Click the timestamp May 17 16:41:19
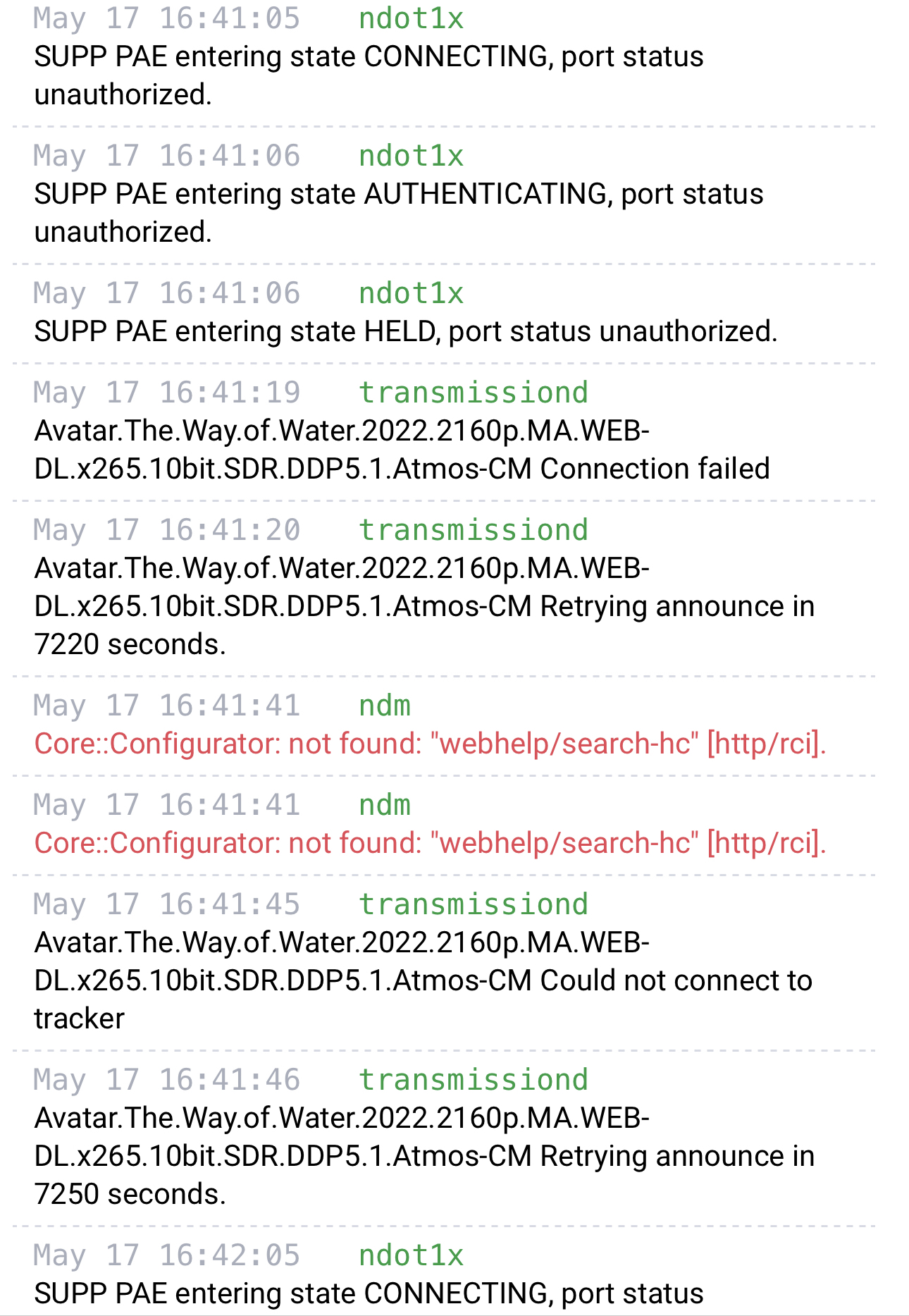Screen dimensions: 909x1316 tap(167, 393)
